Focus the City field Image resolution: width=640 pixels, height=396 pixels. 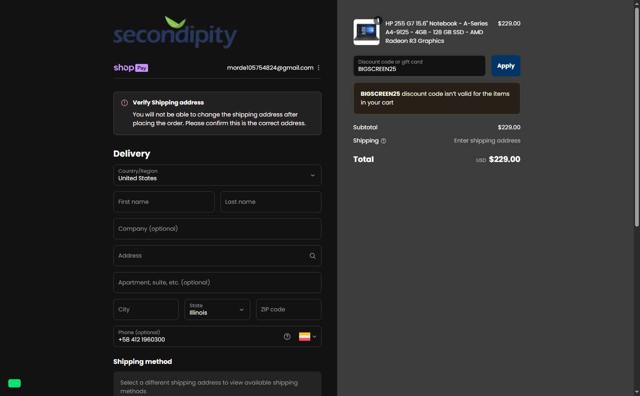coord(146,309)
